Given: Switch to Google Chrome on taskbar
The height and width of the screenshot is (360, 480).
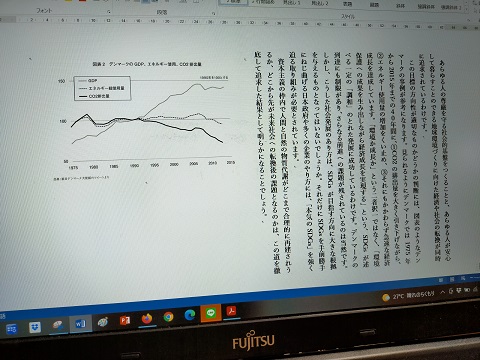Looking at the screenshot, I should click(x=168, y=317).
